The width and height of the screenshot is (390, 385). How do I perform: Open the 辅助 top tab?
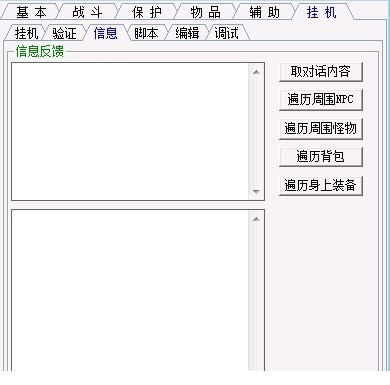click(x=264, y=12)
